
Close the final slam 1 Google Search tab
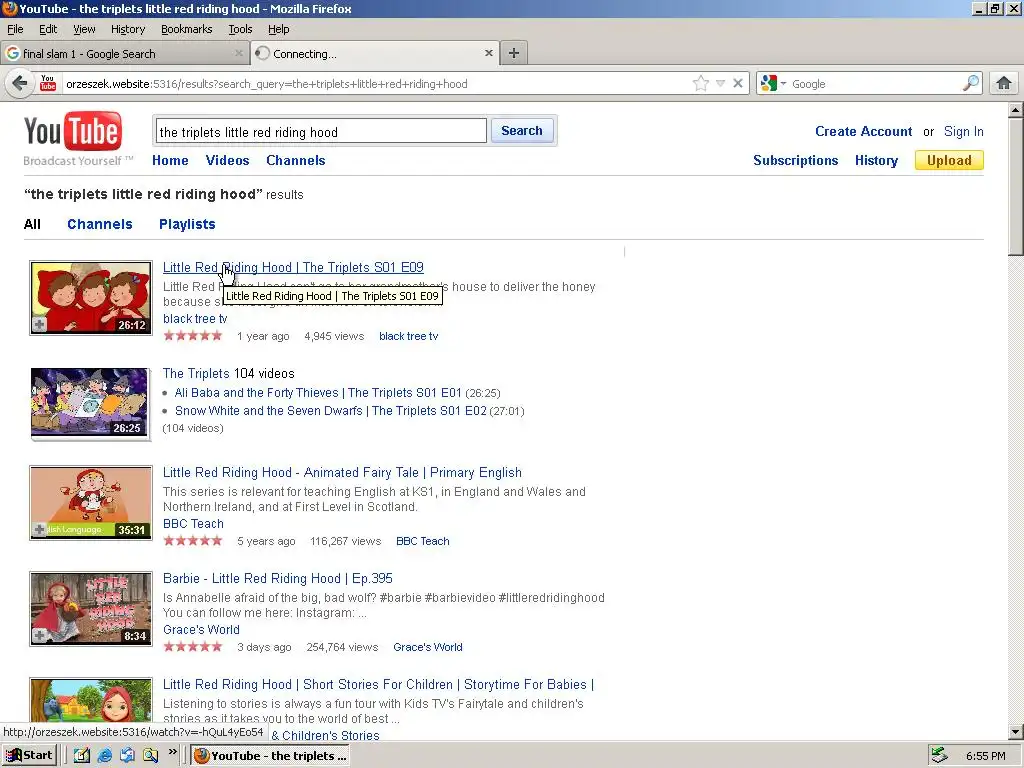[239, 54]
